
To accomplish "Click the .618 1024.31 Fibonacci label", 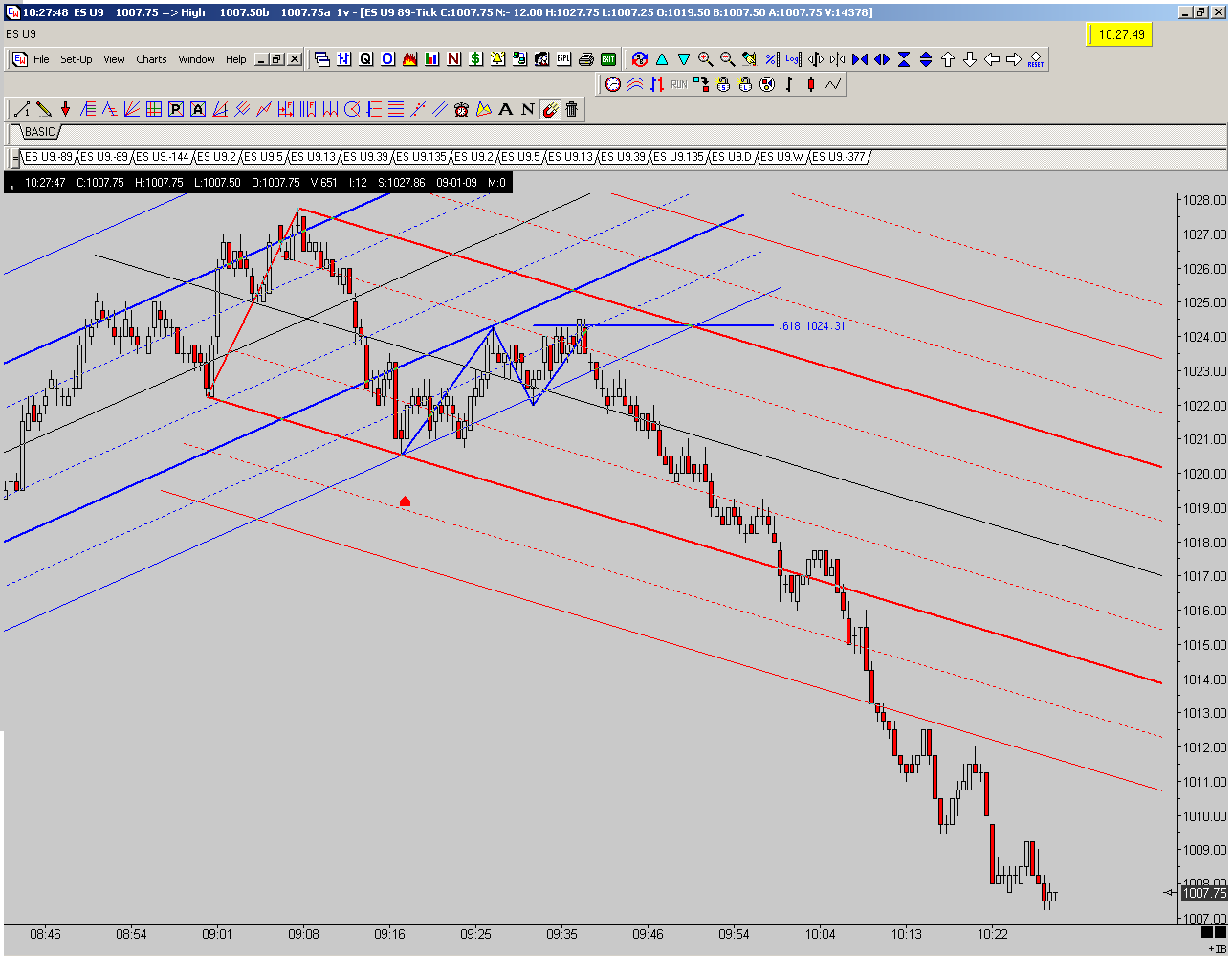I will (813, 326).
